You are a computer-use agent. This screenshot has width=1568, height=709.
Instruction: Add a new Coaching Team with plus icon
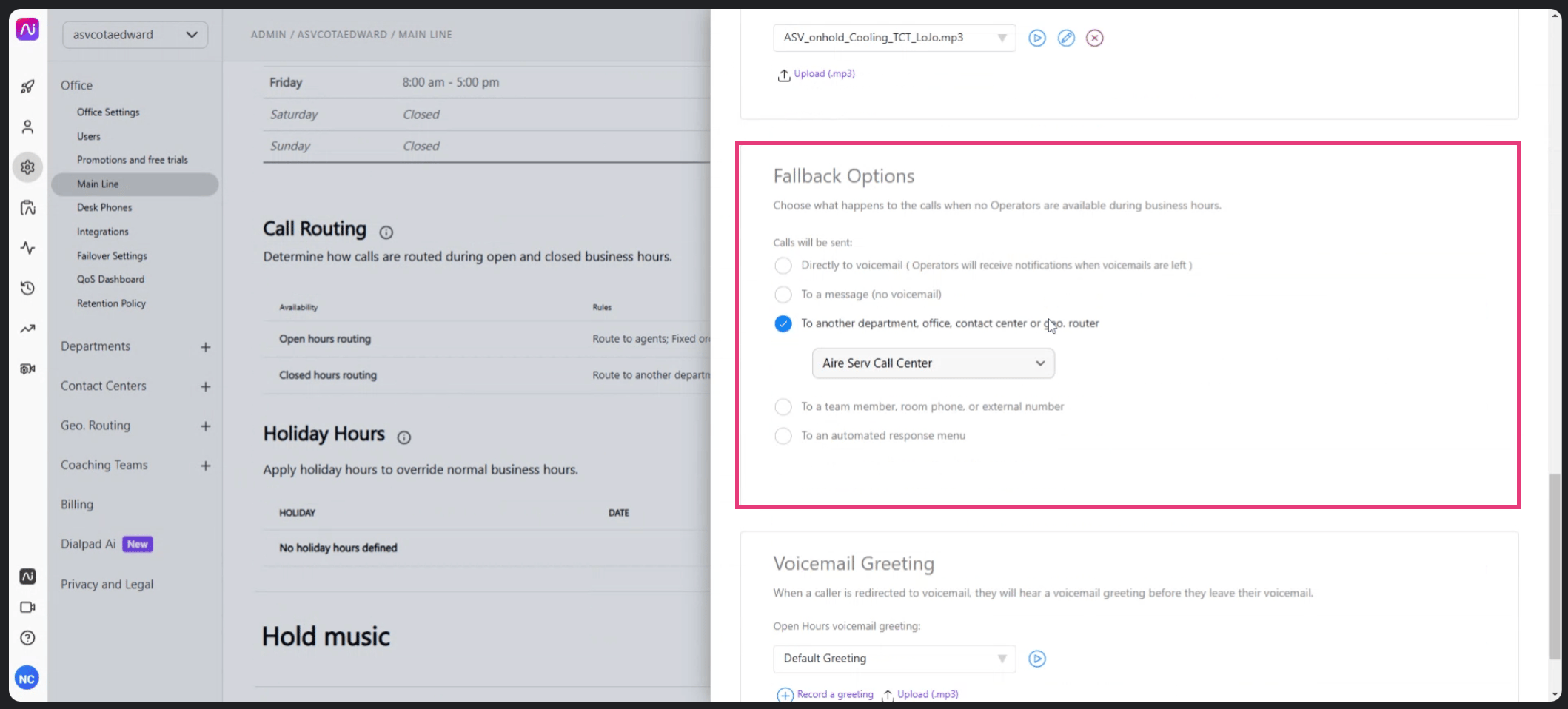(206, 466)
